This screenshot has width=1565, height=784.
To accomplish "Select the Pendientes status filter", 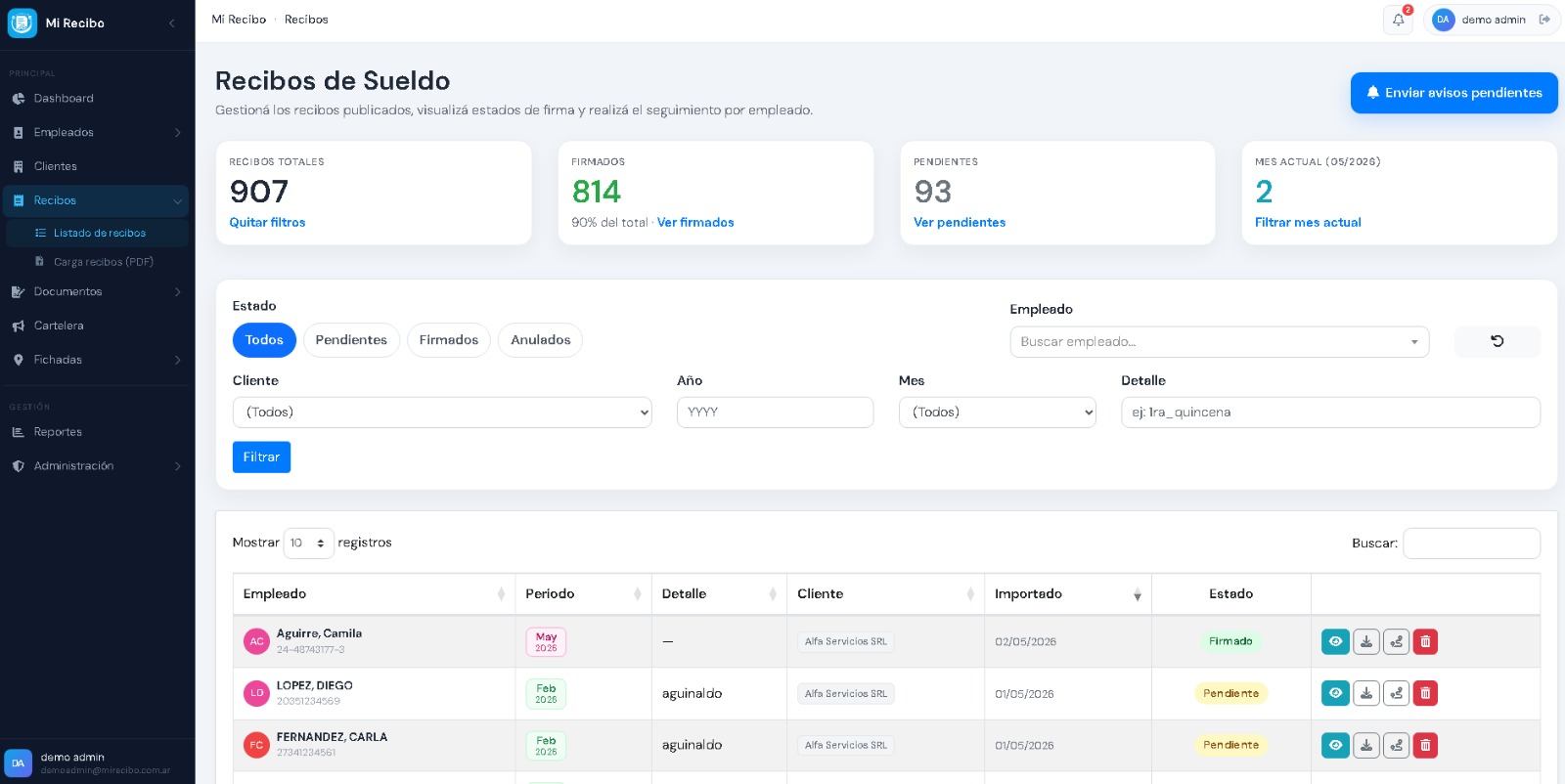I will (351, 340).
